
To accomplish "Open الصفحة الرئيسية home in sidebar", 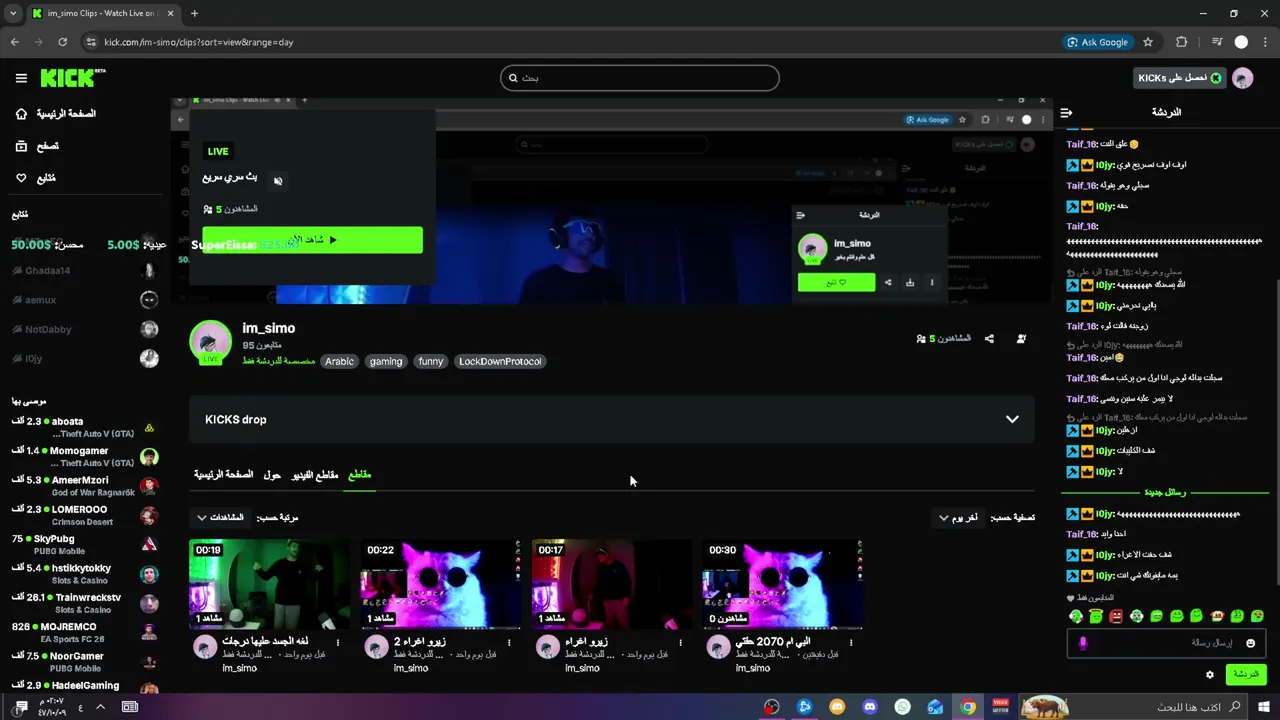I will click(57, 114).
